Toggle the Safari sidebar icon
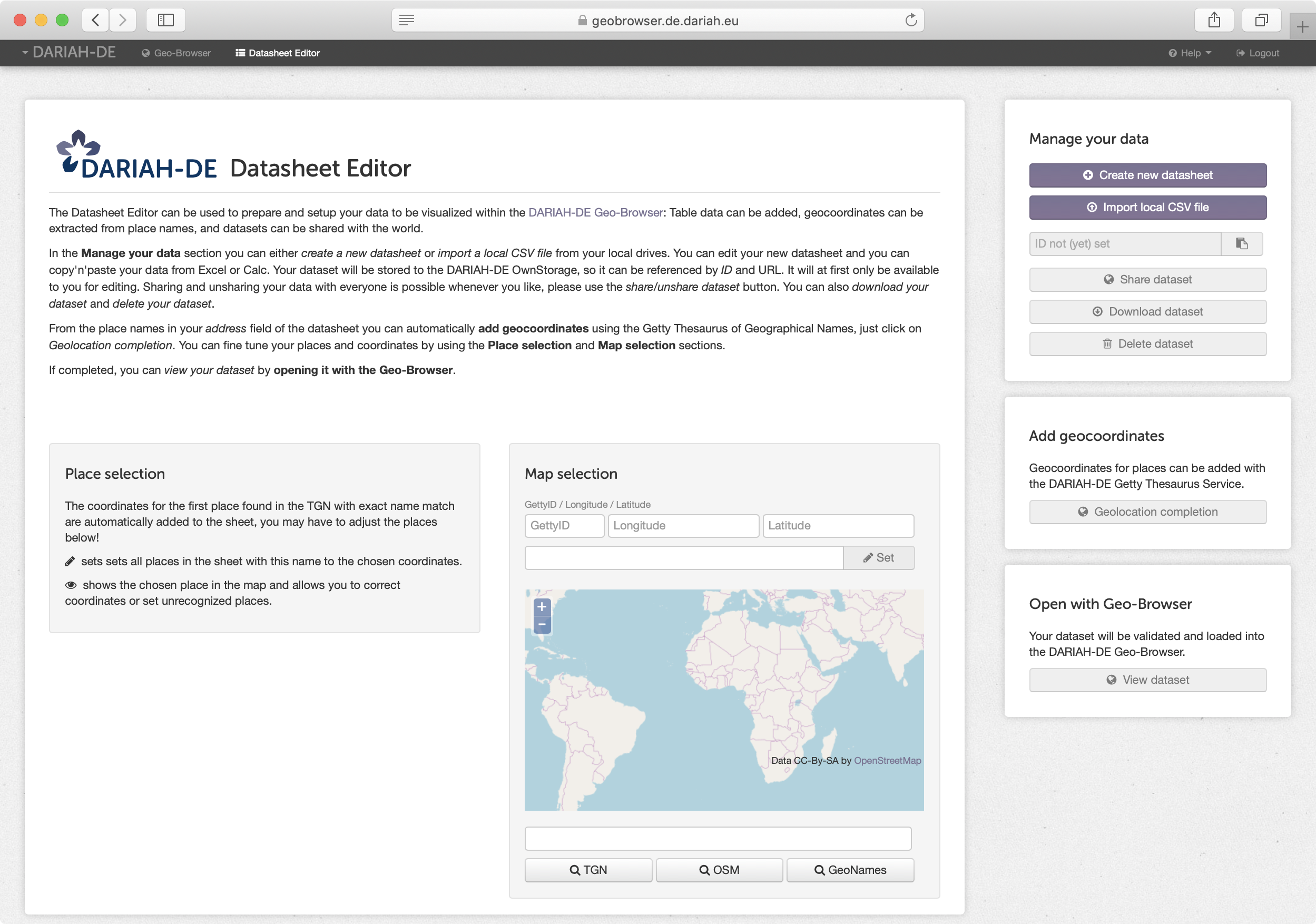Screen dimensions: 1316x924 coord(165,20)
